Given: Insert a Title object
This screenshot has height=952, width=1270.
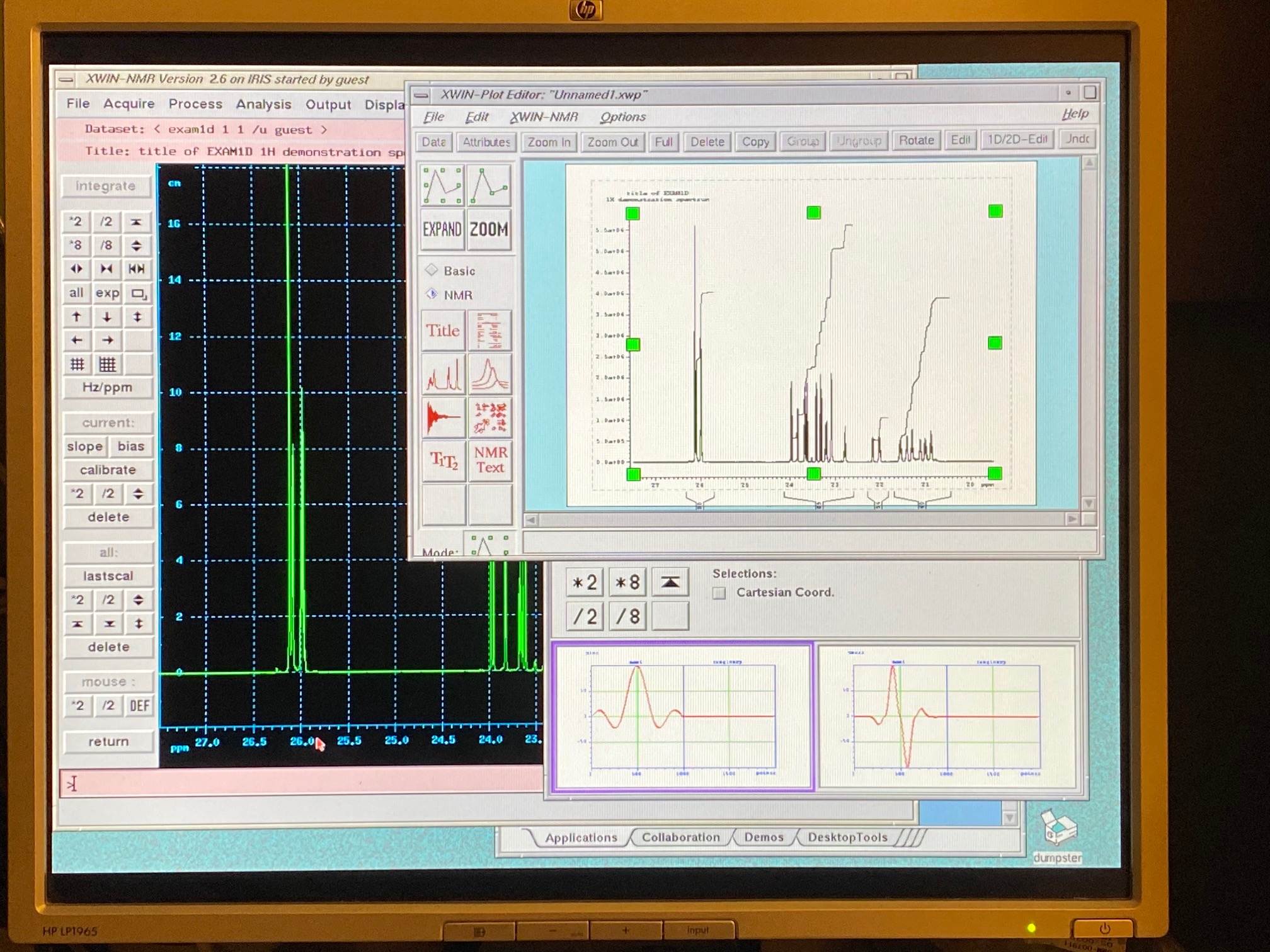Looking at the screenshot, I should click(443, 331).
